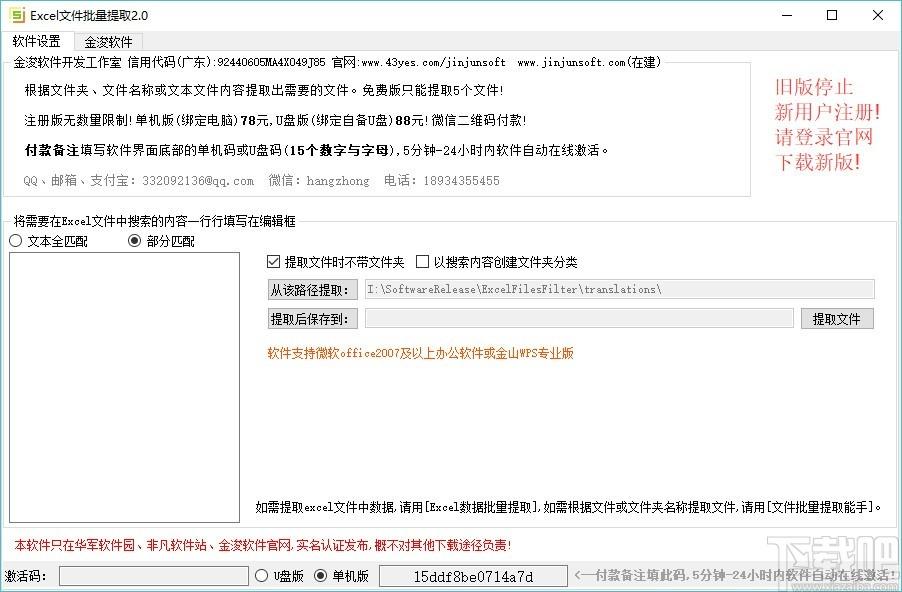Click the empty save destination field
The width and height of the screenshot is (902, 592).
click(x=579, y=319)
